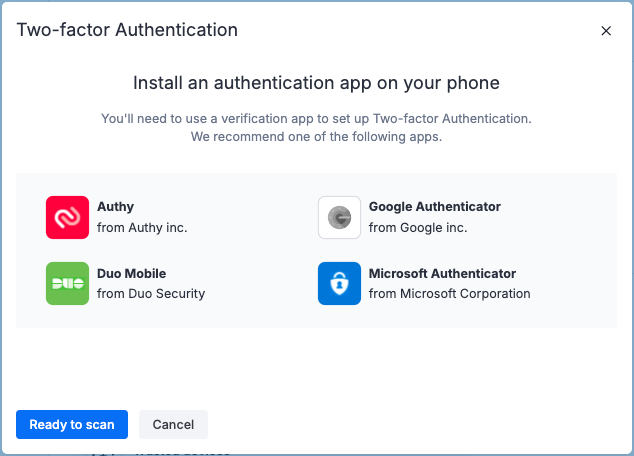The image size is (634, 456).
Task: Cancel the two-factor setup
Action: 173,424
